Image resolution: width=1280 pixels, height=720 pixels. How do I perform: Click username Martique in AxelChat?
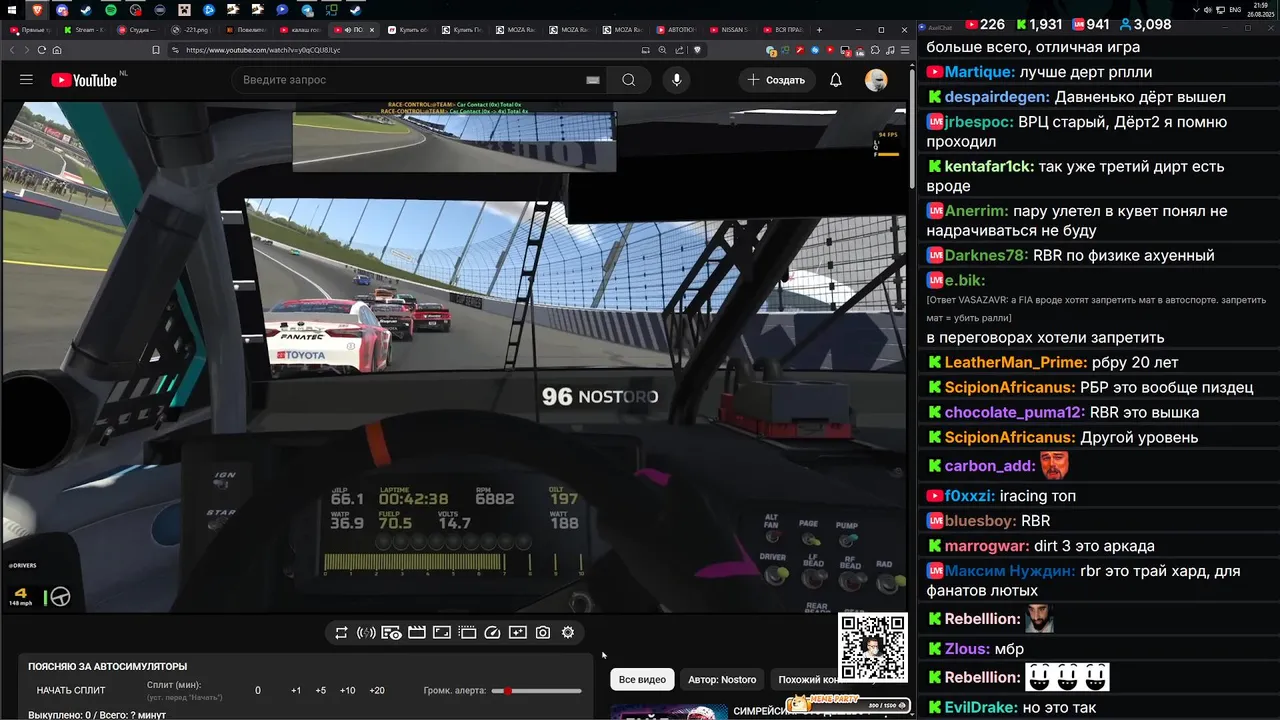[980, 72]
